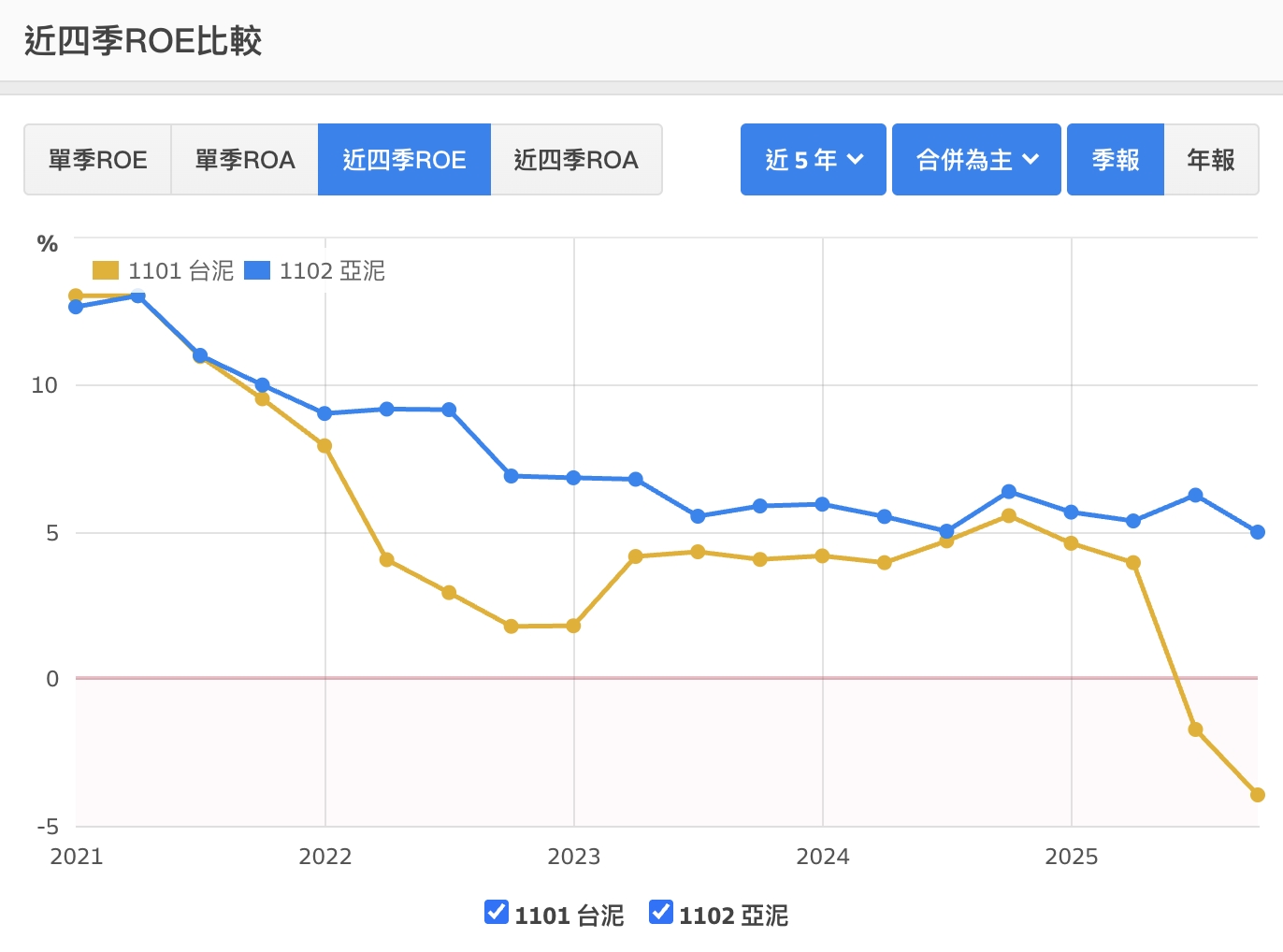Uncheck the 1101 台泥 checkbox
The width and height of the screenshot is (1283, 952).
coord(497,911)
